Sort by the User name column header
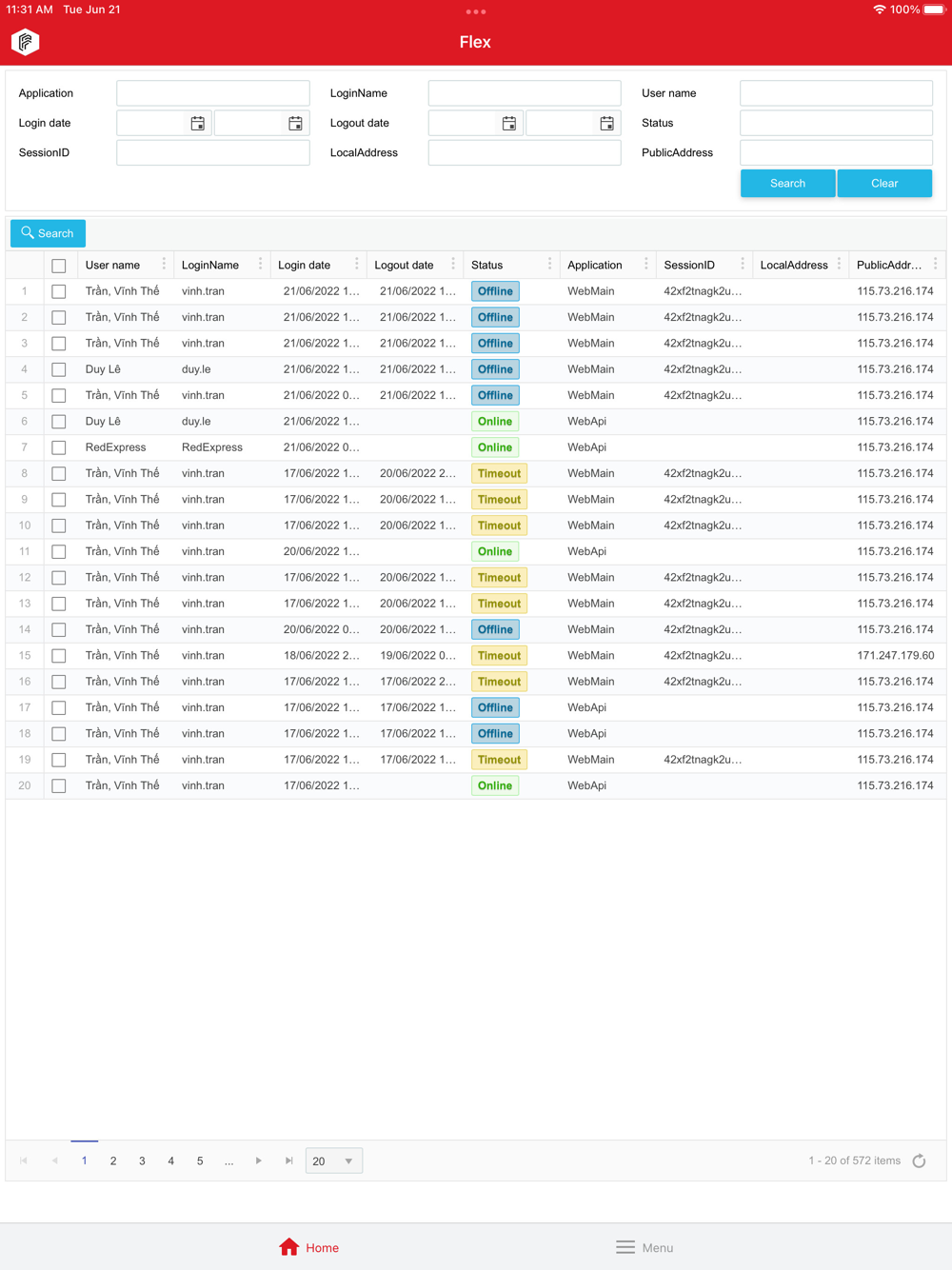This screenshot has height=1270, width=952. (x=112, y=265)
